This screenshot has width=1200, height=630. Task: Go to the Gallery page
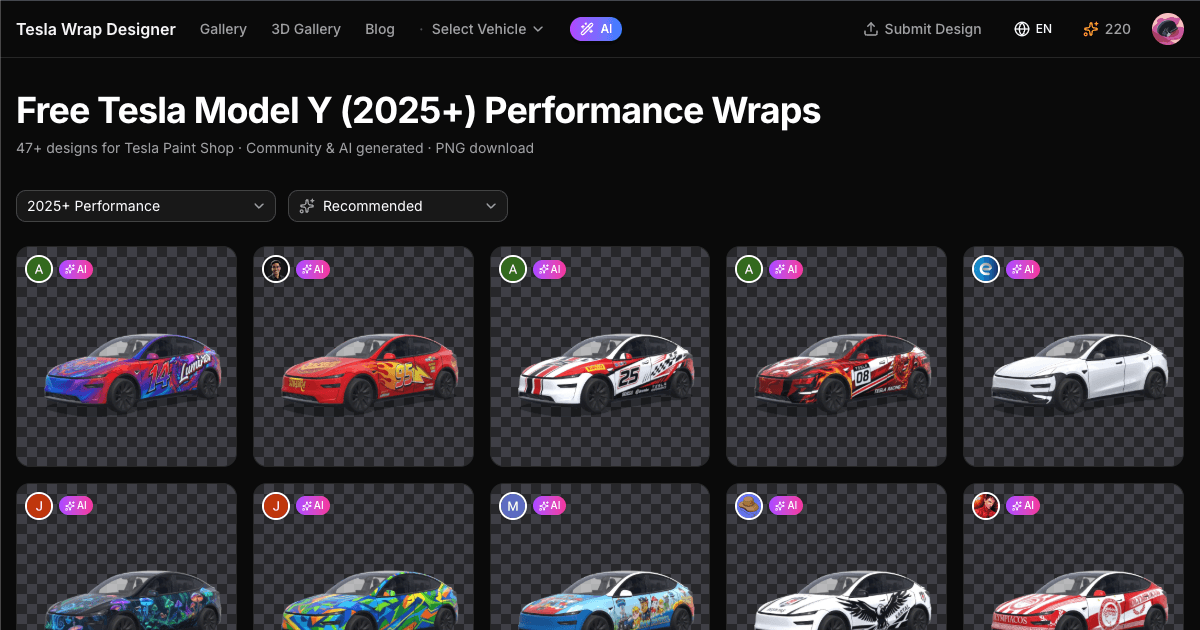coord(223,29)
